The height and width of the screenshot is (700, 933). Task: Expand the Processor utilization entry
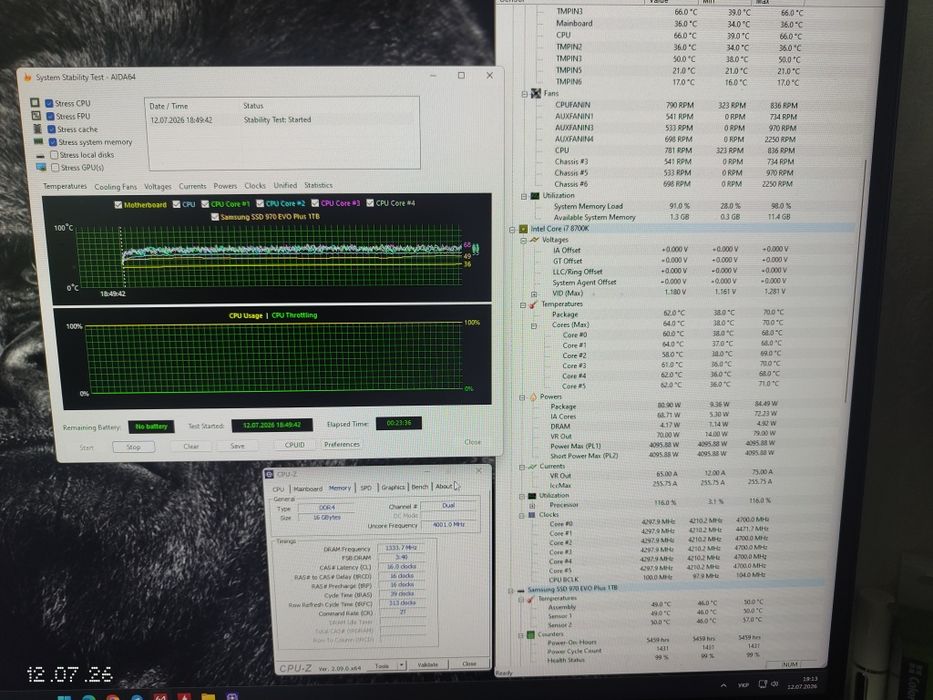click(532, 505)
